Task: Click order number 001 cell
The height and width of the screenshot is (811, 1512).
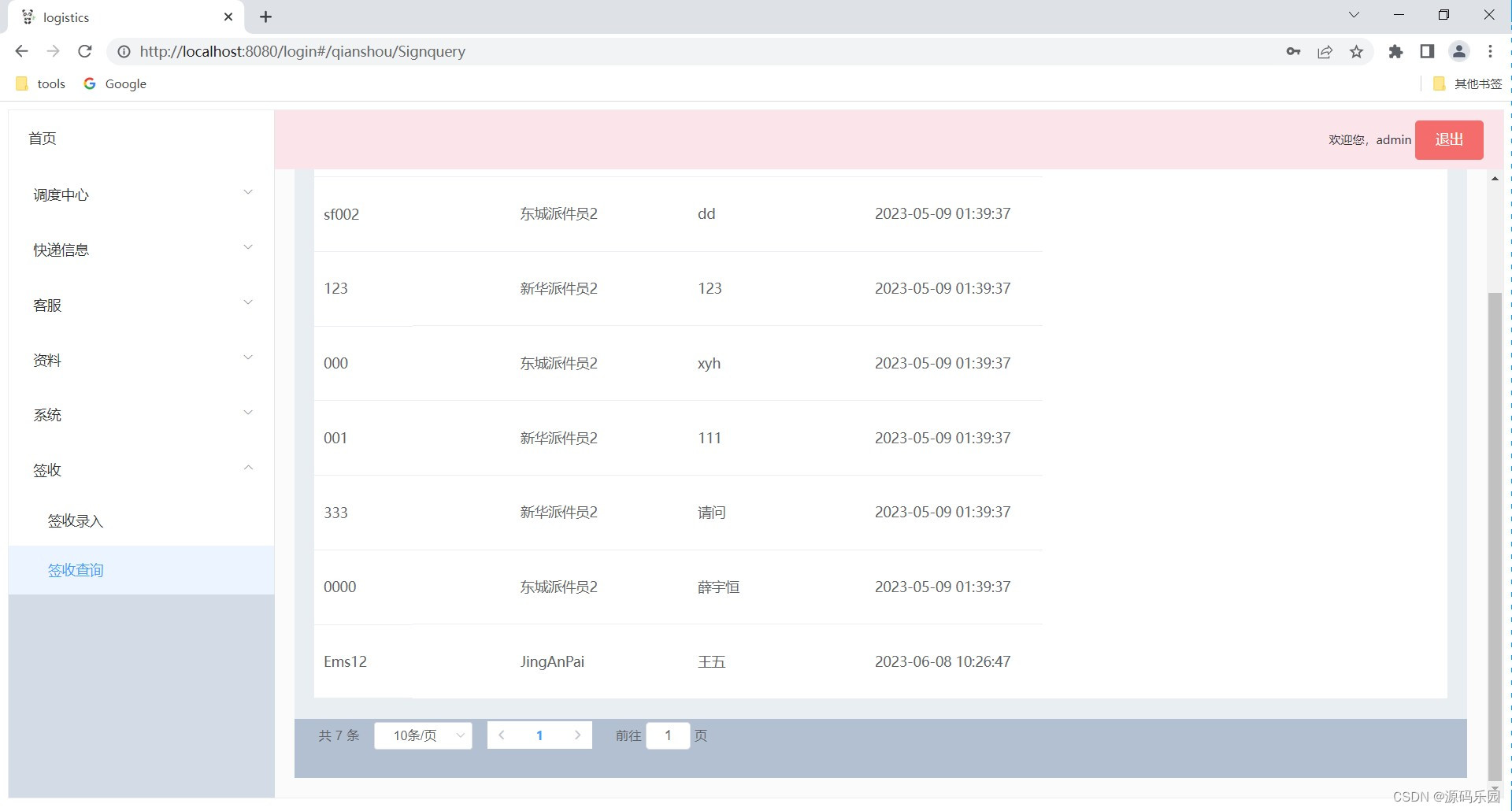Action: pyautogui.click(x=335, y=438)
